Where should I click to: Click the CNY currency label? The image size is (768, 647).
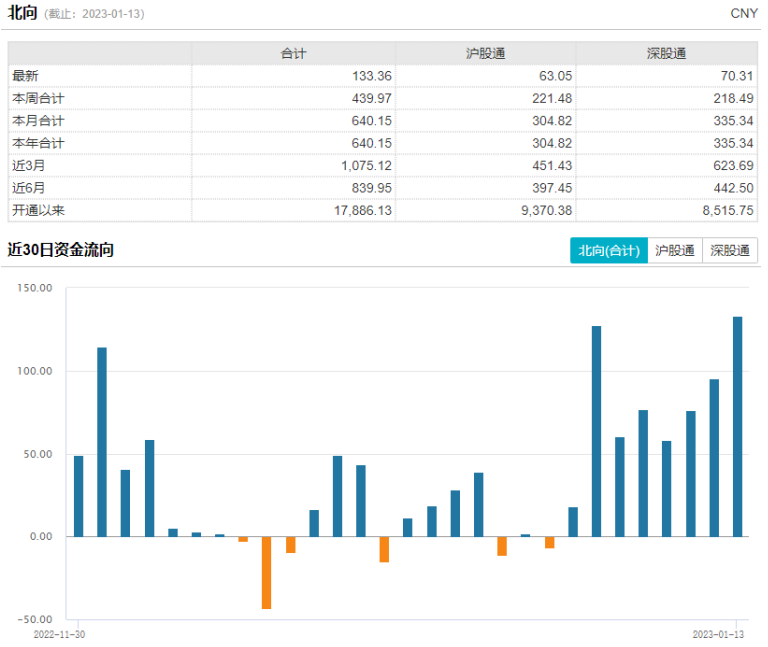click(744, 13)
